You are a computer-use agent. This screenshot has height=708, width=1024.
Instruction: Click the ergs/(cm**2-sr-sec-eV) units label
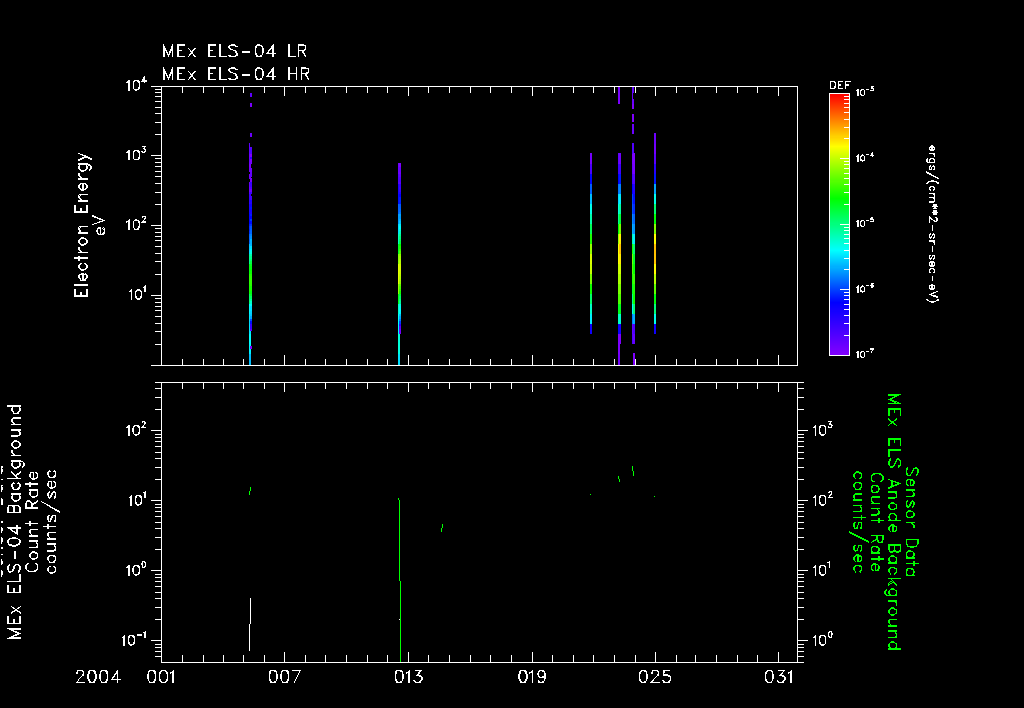pos(932,223)
